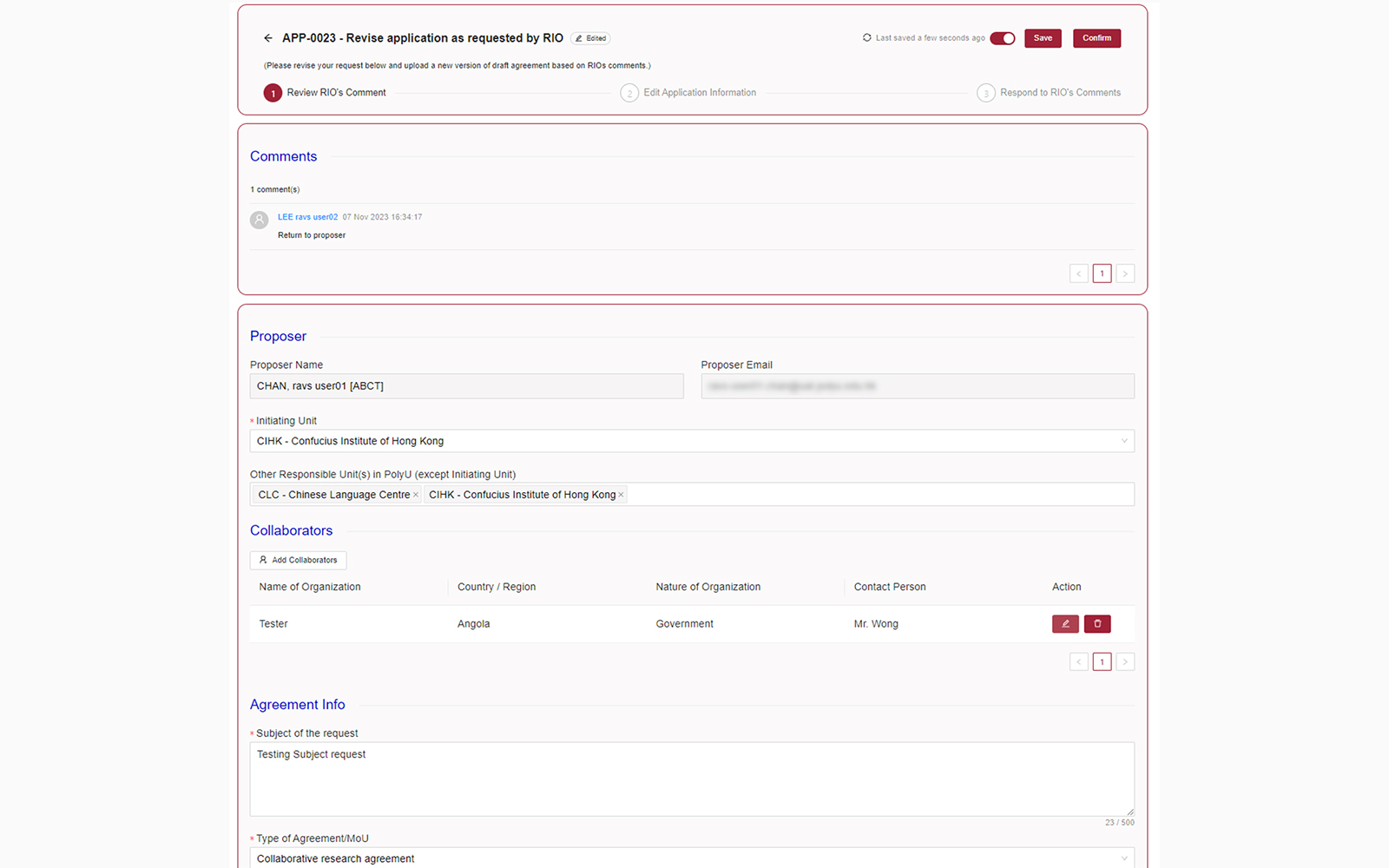
Task: Click the trash icon to delete Tester collaborator
Action: click(1097, 623)
